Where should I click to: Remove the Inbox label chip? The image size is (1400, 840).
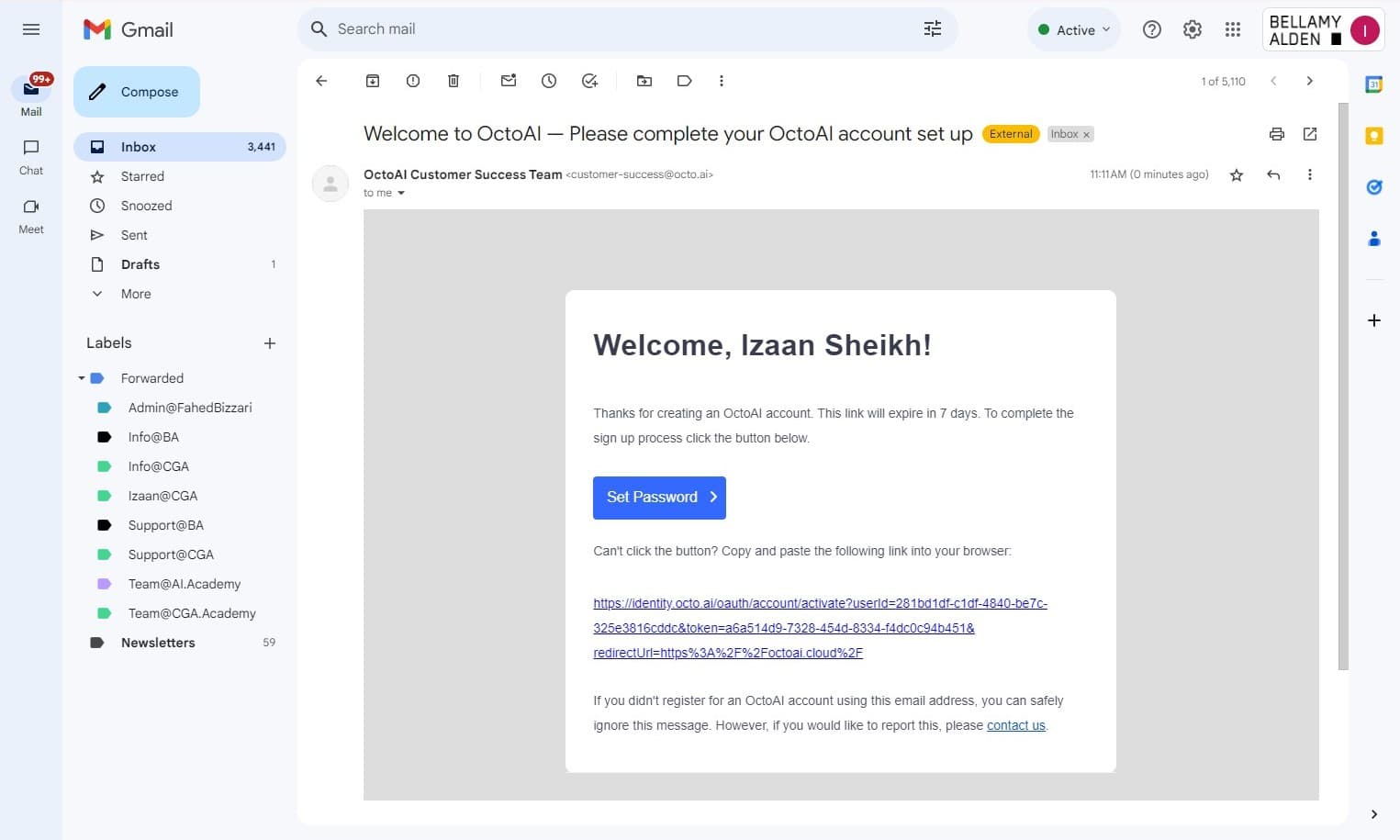click(x=1086, y=135)
